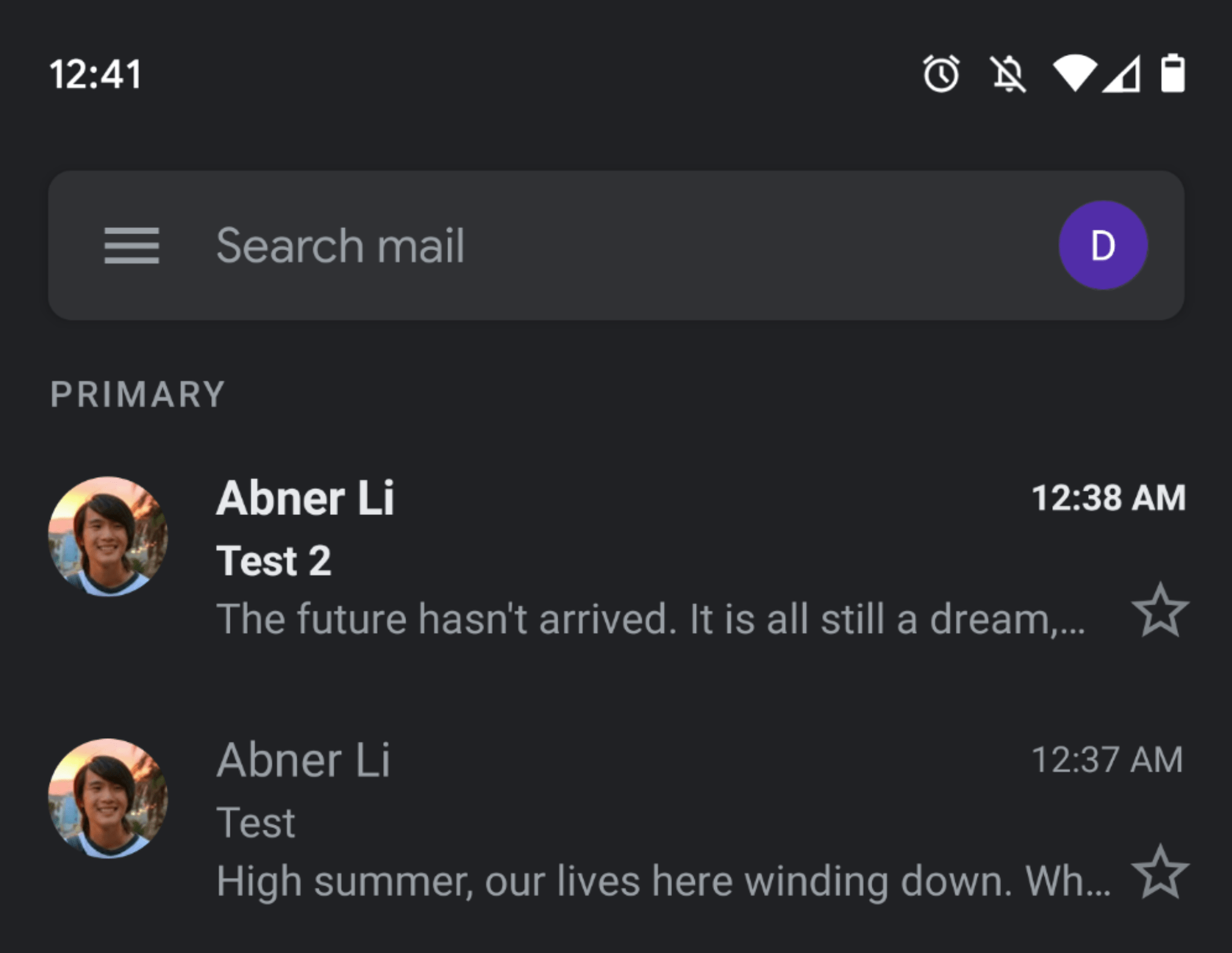Open preview "The future hasn't arrived"
Viewport: 1232px width, 953px height.
click(x=651, y=618)
